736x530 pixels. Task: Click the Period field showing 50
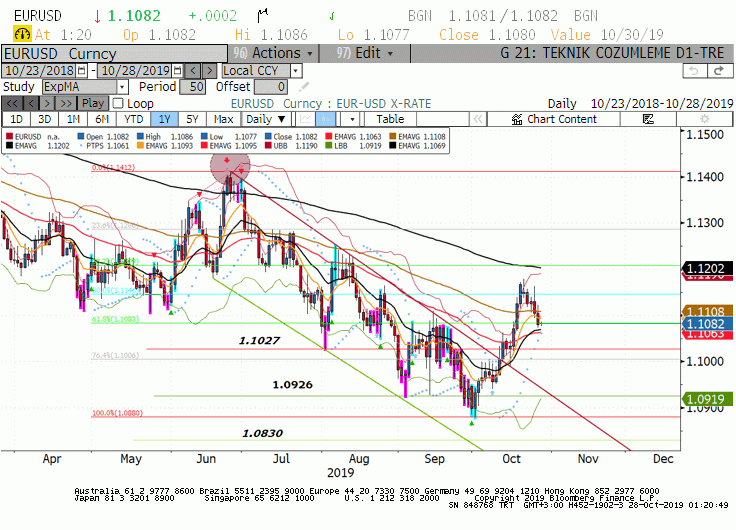[192, 87]
